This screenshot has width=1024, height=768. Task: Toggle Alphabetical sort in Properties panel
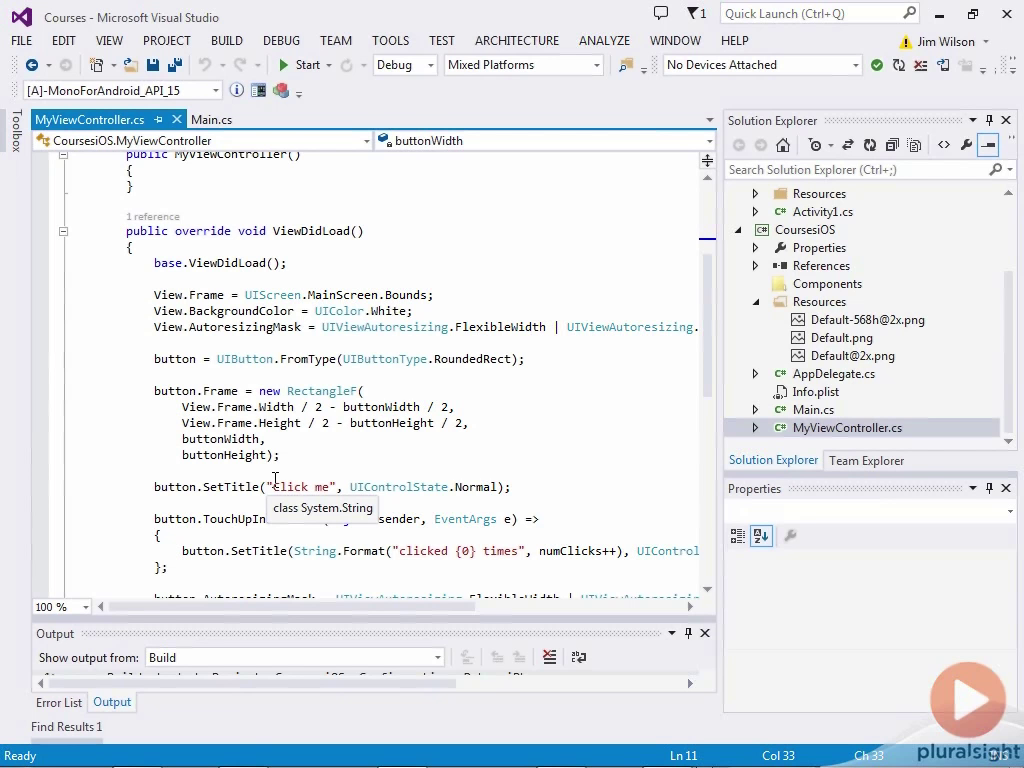point(761,536)
